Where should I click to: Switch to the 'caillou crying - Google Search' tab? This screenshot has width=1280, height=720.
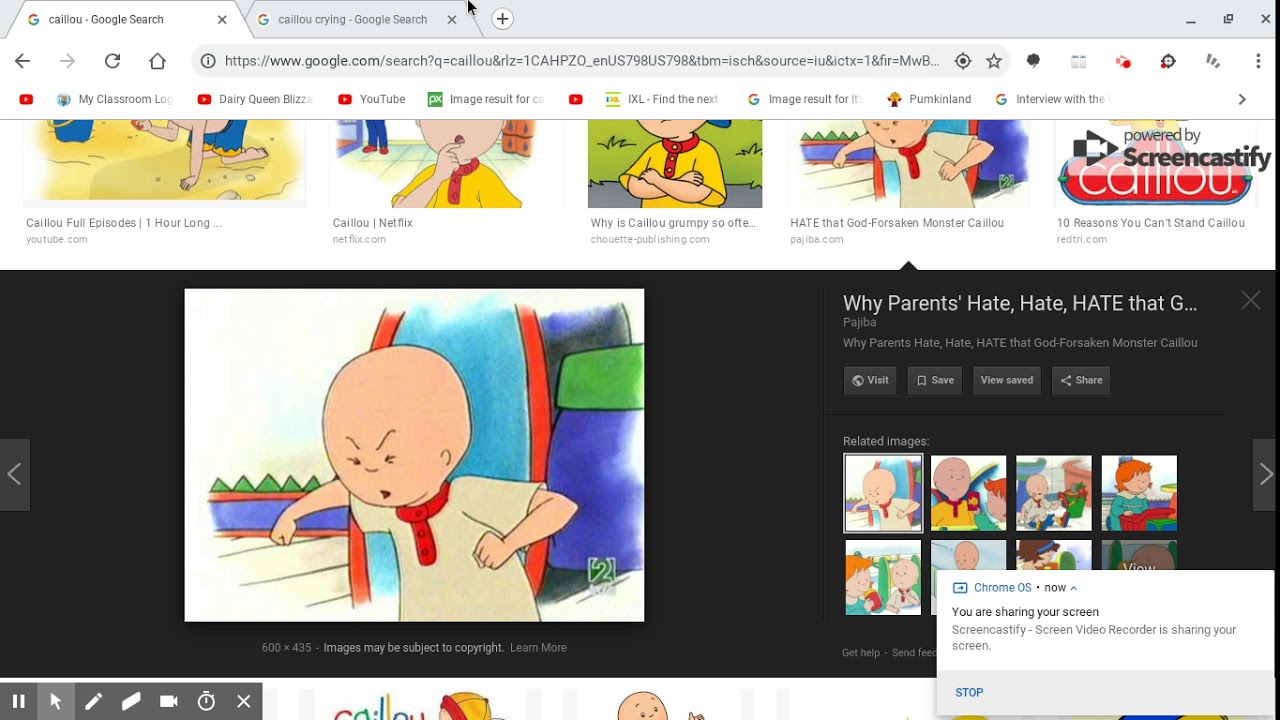click(352, 19)
